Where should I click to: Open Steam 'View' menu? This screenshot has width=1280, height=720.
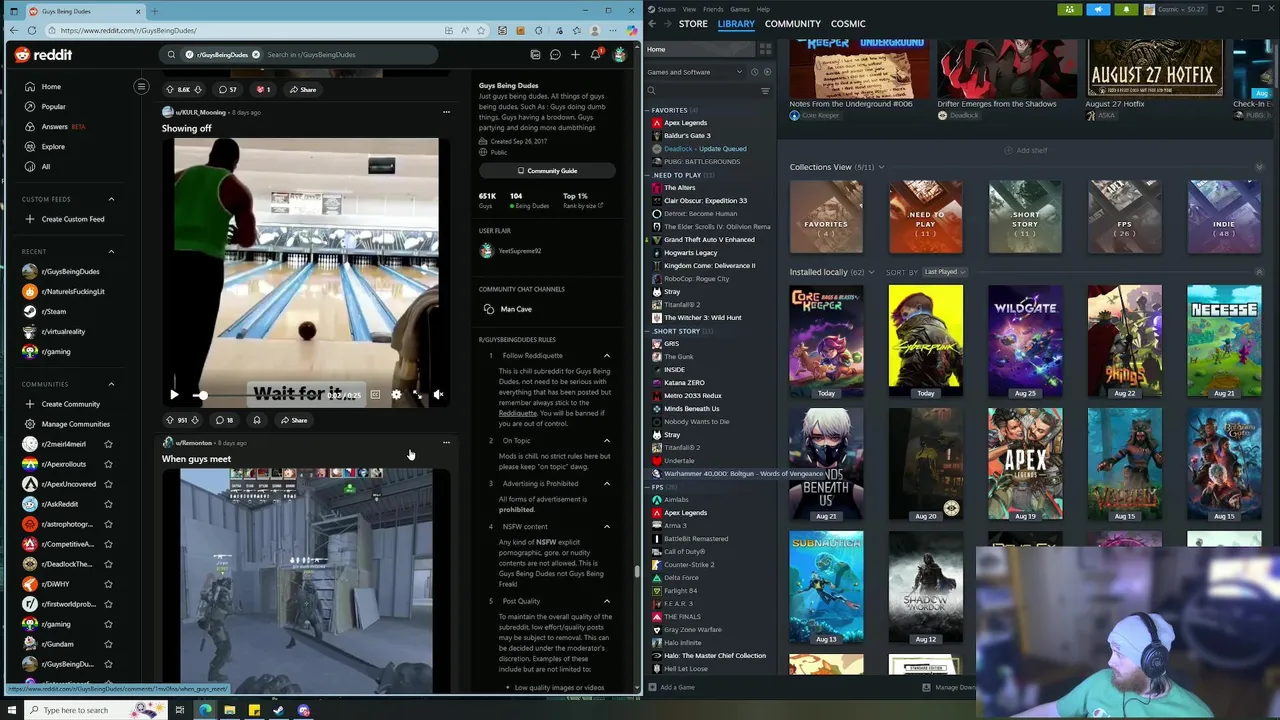(689, 9)
